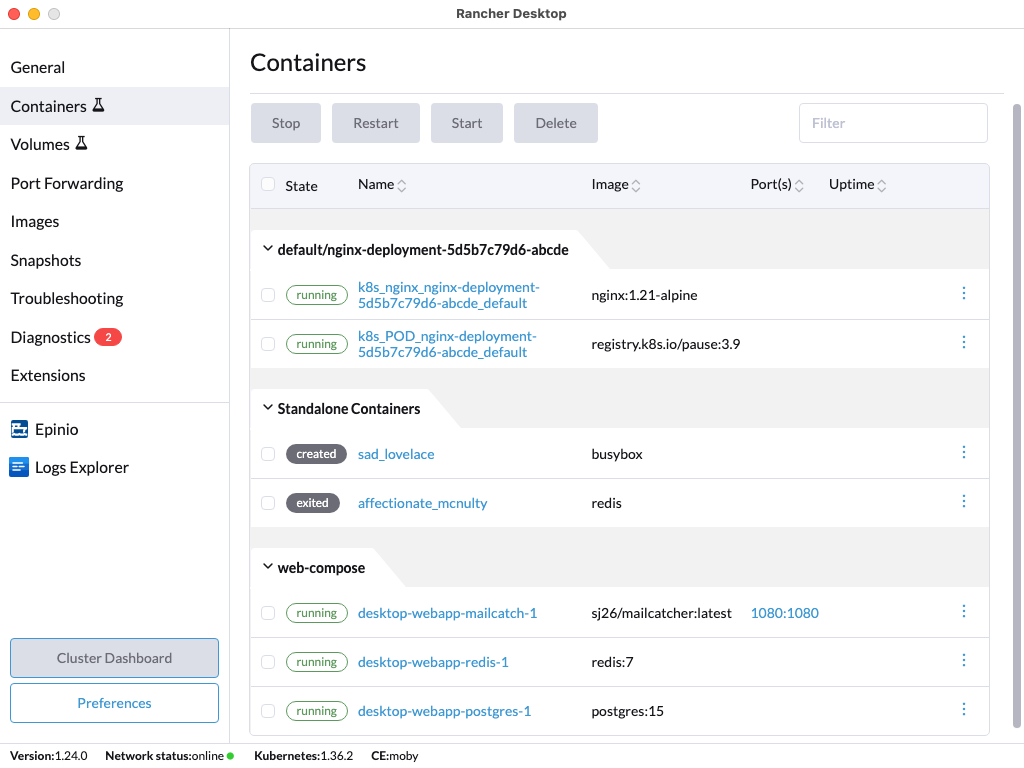The width and height of the screenshot is (1024, 768).
Task: Tick the desktop-webapp-redis-1 checkbox
Action: [x=268, y=662]
